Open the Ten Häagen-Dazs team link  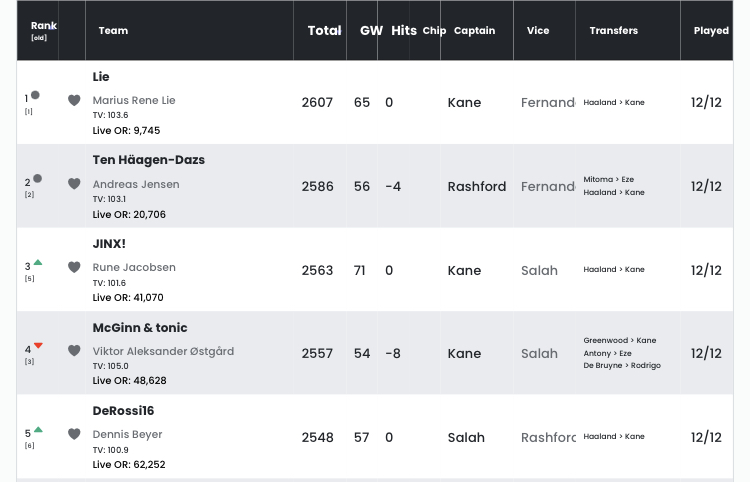tap(149, 160)
